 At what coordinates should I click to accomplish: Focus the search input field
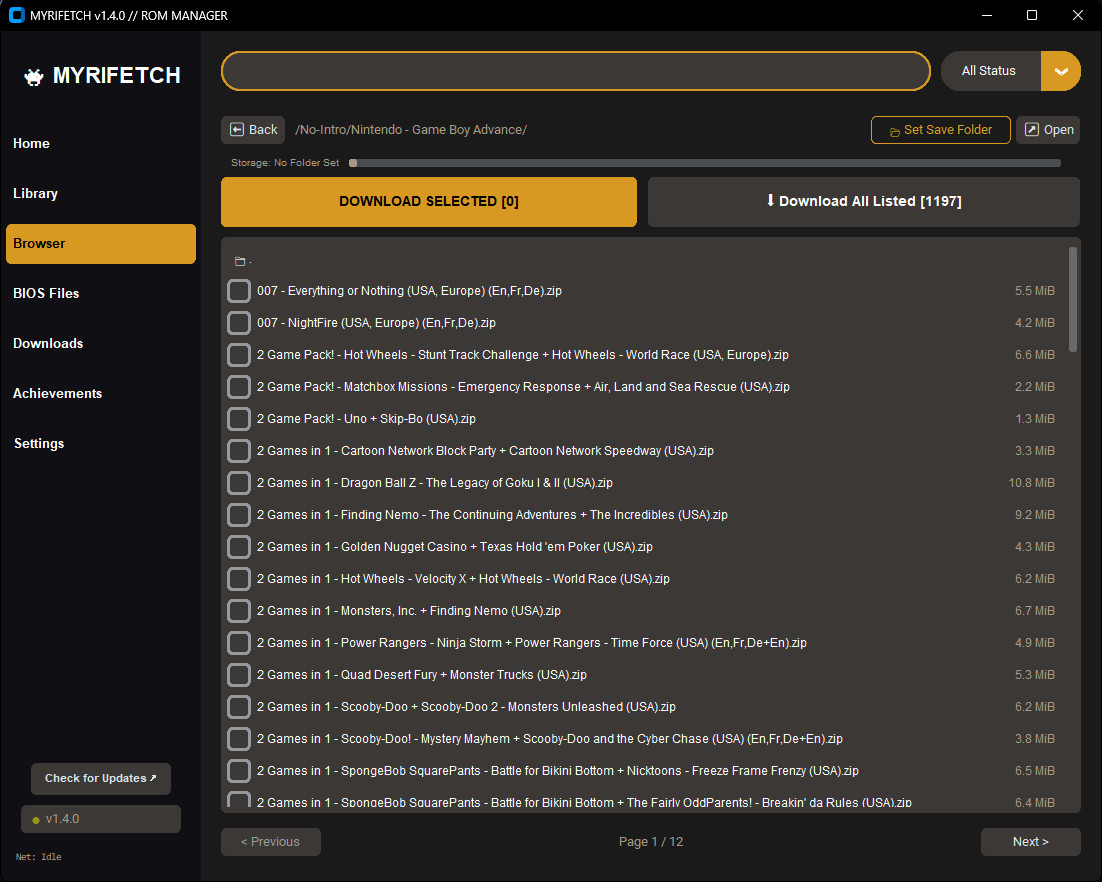[576, 71]
